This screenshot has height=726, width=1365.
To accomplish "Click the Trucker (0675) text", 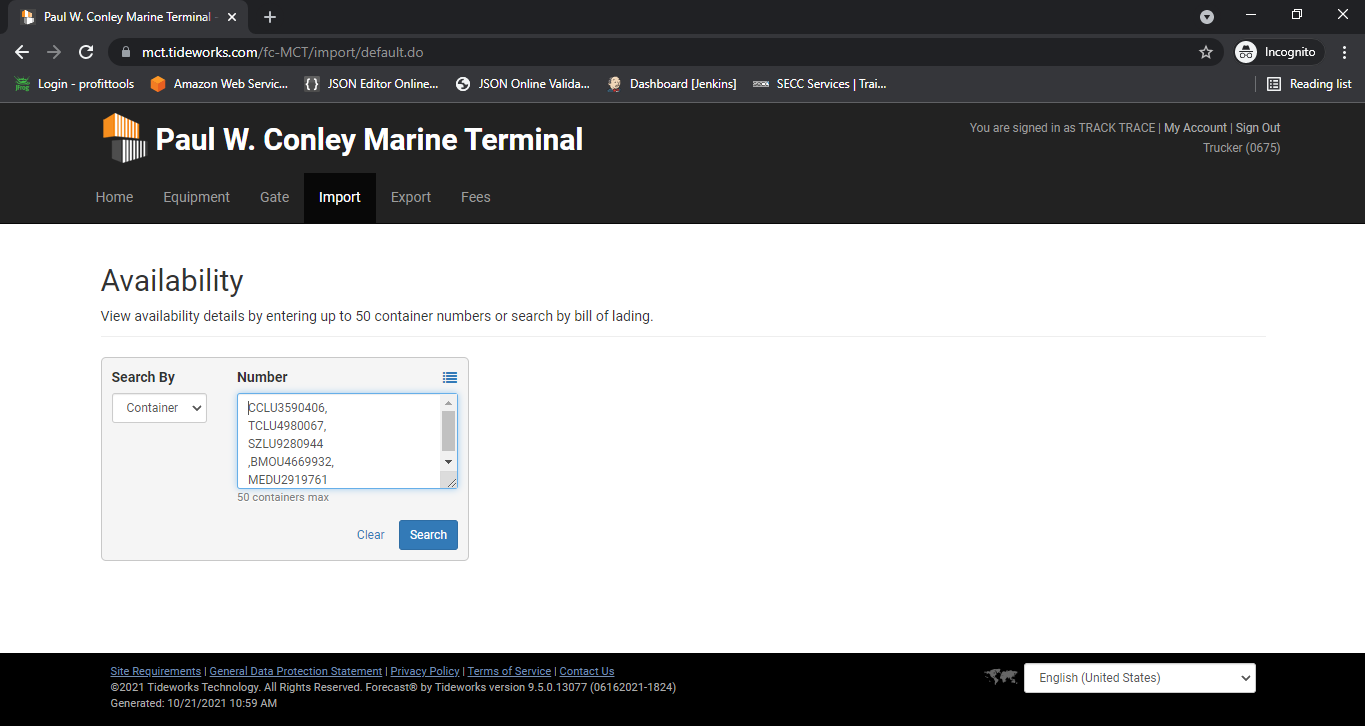I will pos(1241,148).
